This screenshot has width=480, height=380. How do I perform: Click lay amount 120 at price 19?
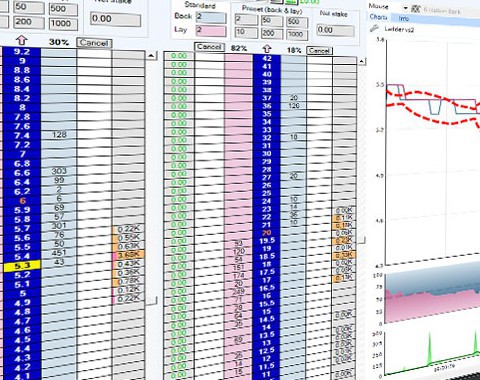(239, 251)
